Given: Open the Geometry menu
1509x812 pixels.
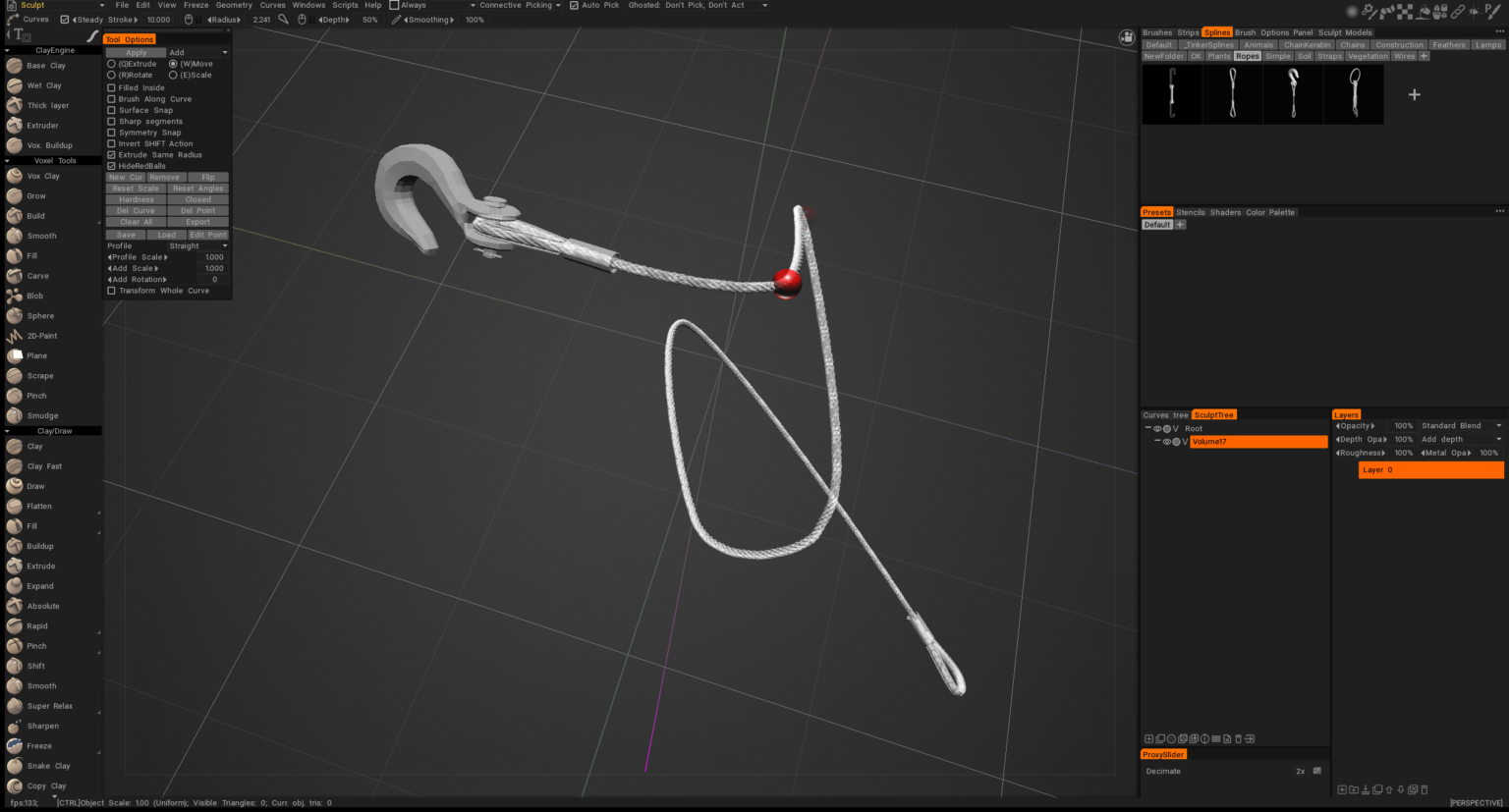Looking at the screenshot, I should [x=233, y=4].
